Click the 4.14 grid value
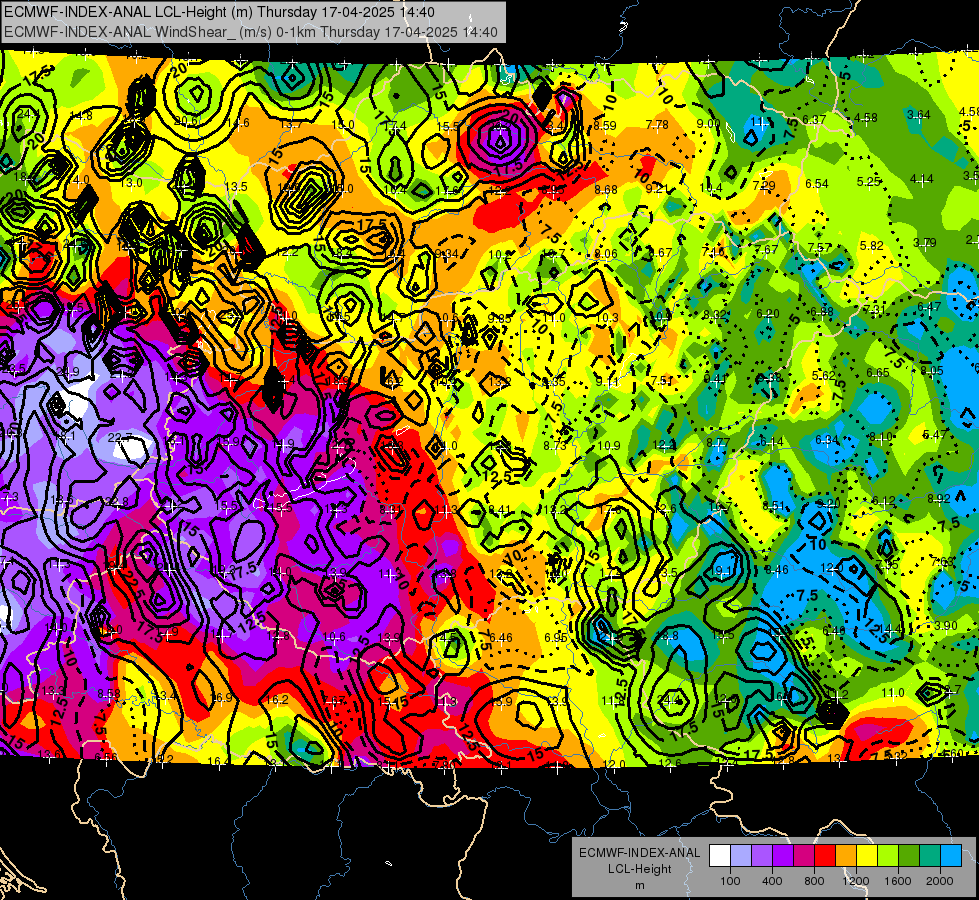The image size is (979, 900). point(922,179)
